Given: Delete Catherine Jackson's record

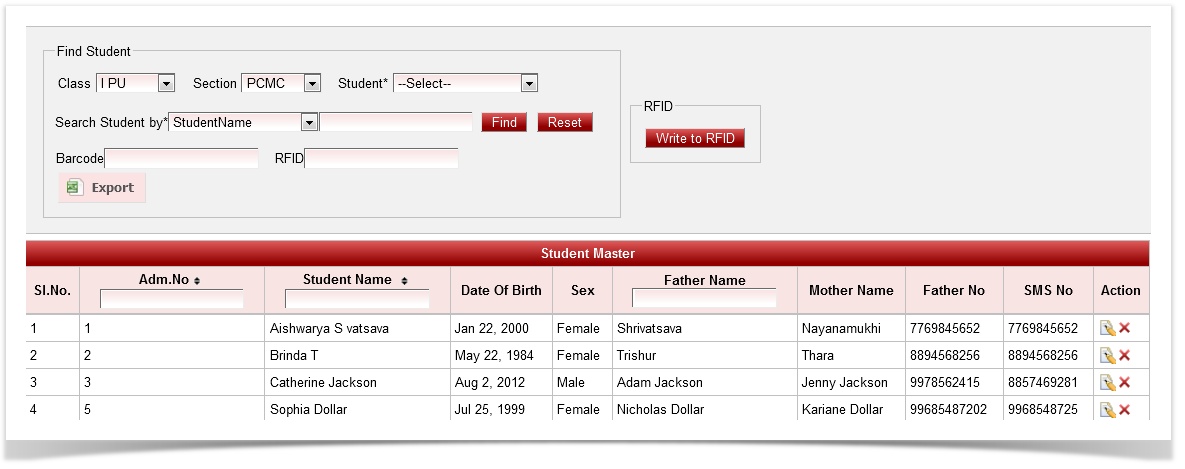Looking at the screenshot, I should point(1124,382).
